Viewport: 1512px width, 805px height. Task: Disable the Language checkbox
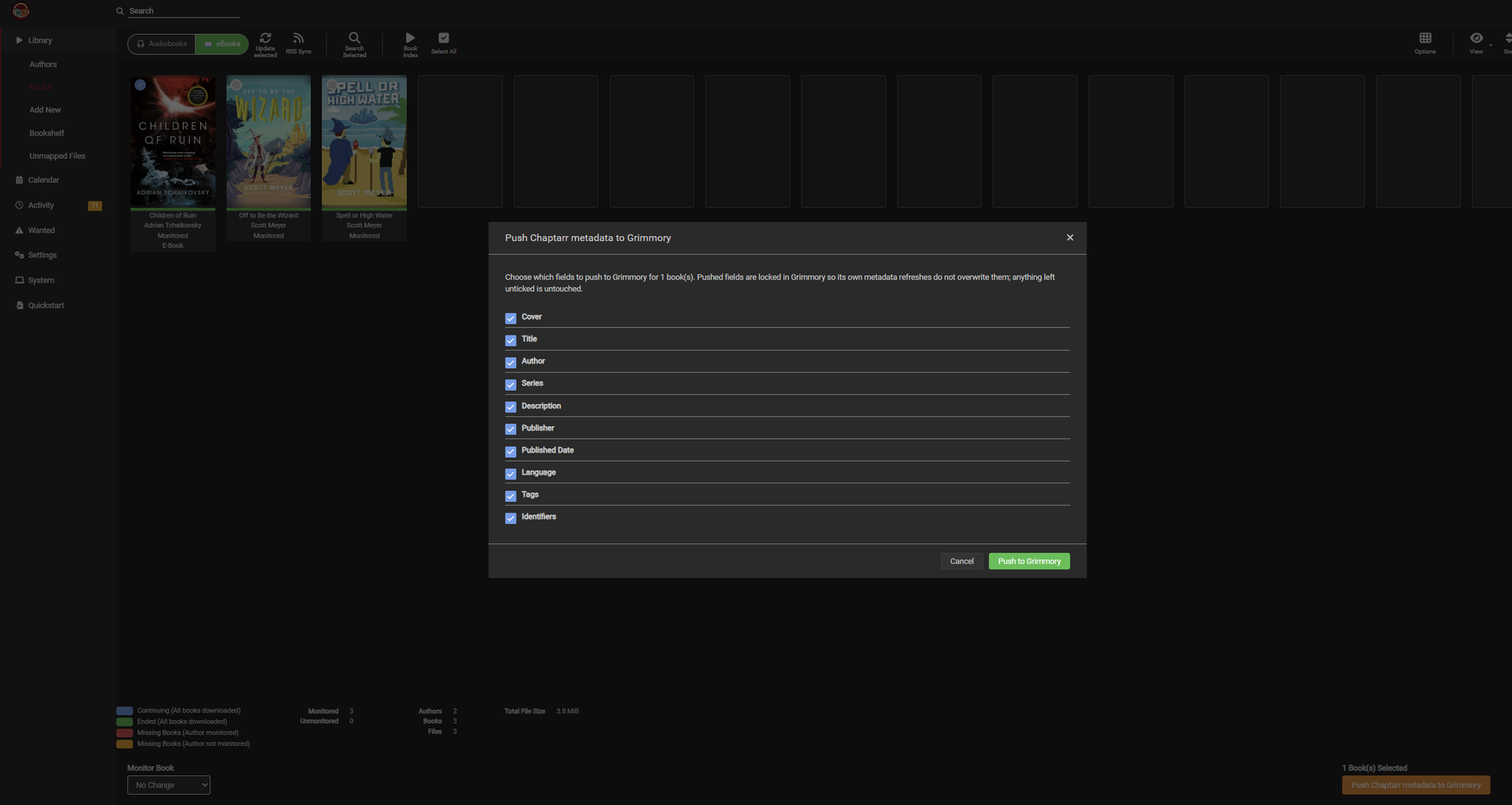[510, 473]
